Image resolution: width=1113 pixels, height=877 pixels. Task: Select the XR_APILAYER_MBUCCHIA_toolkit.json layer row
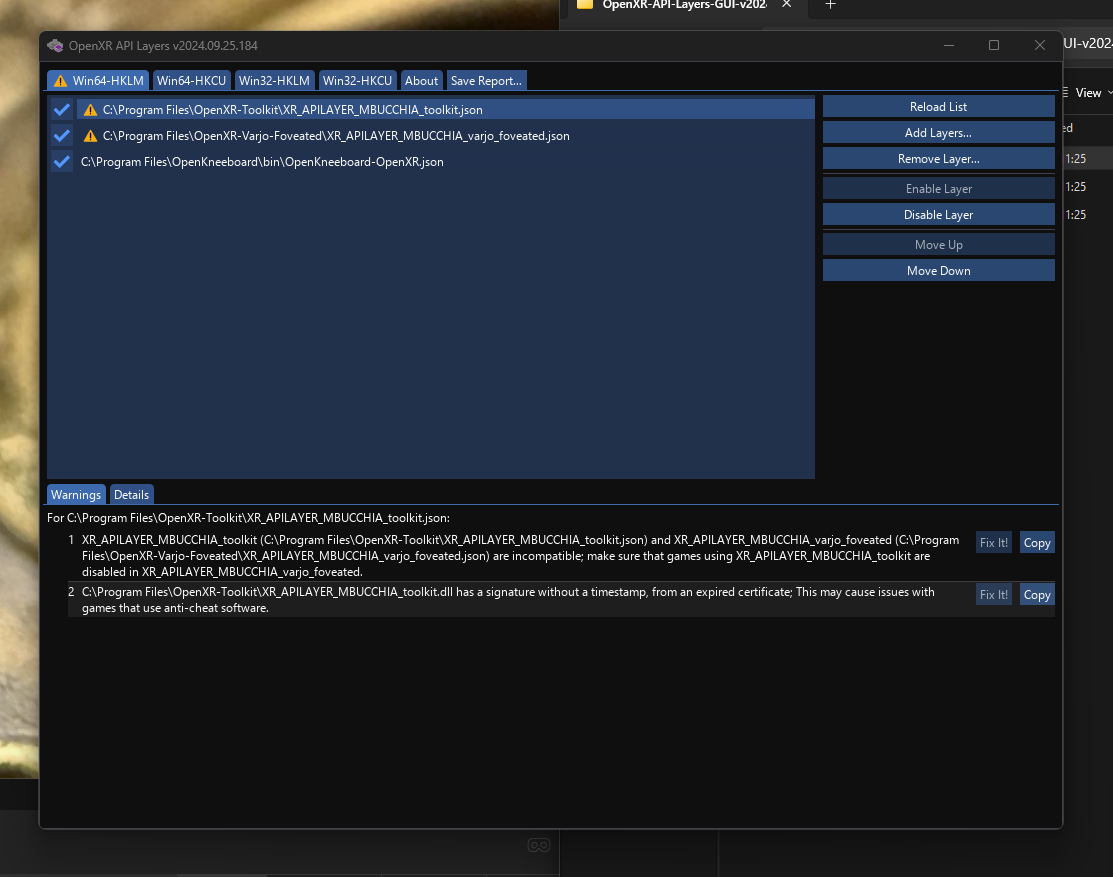tap(445, 109)
